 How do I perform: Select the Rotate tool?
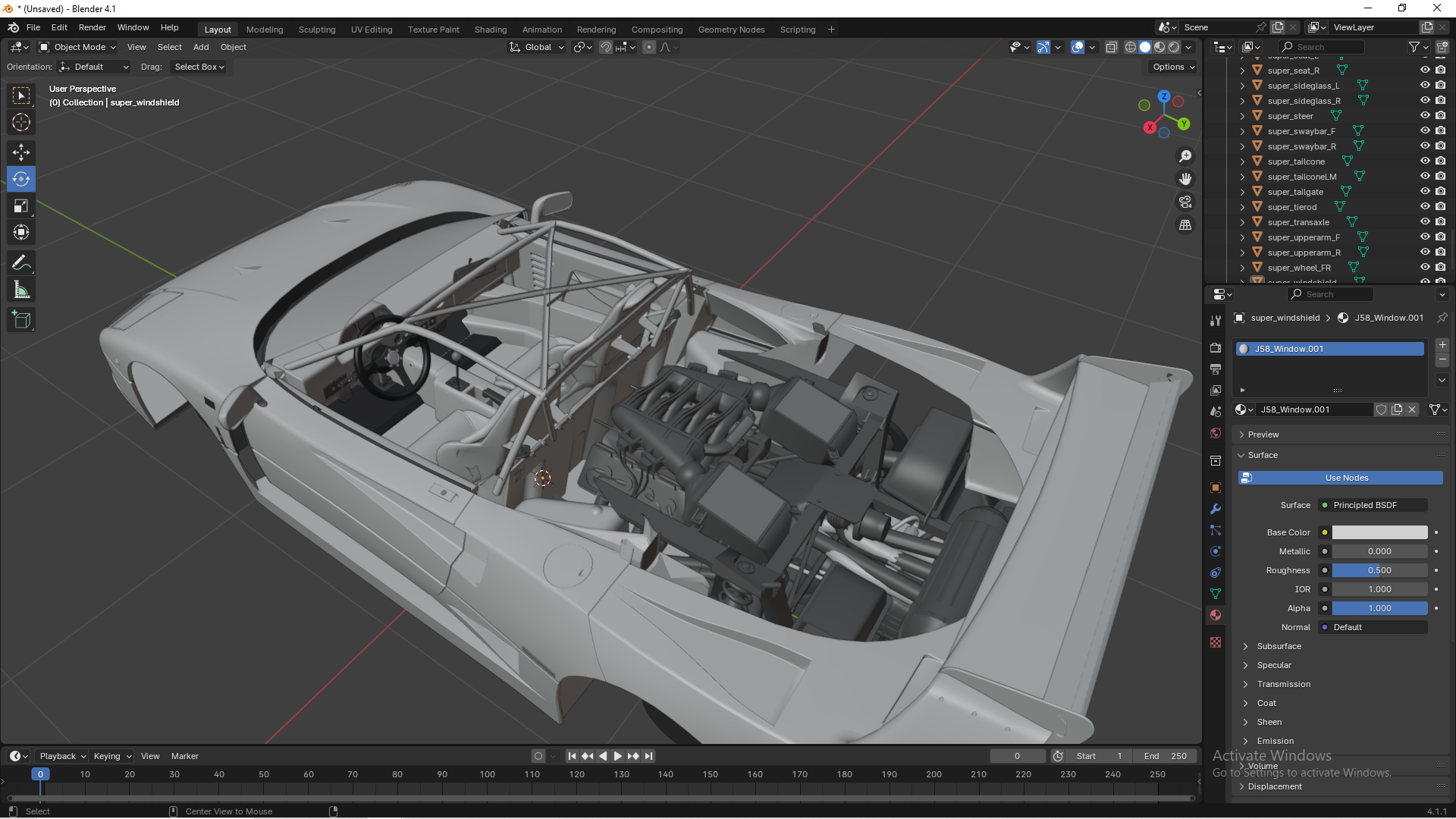coord(21,179)
